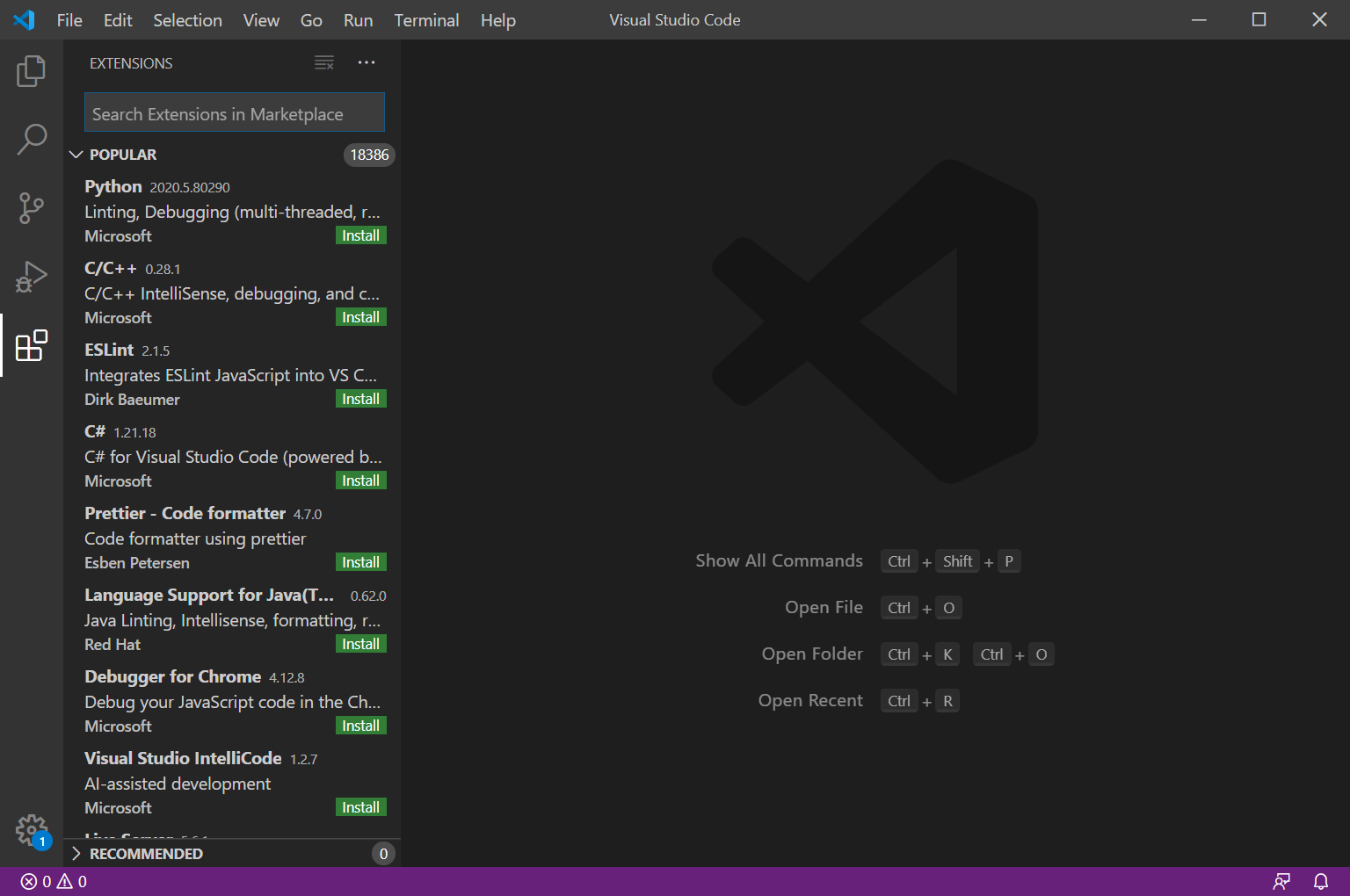Image resolution: width=1350 pixels, height=896 pixels.
Task: Open the Run menu
Action: pyautogui.click(x=358, y=20)
